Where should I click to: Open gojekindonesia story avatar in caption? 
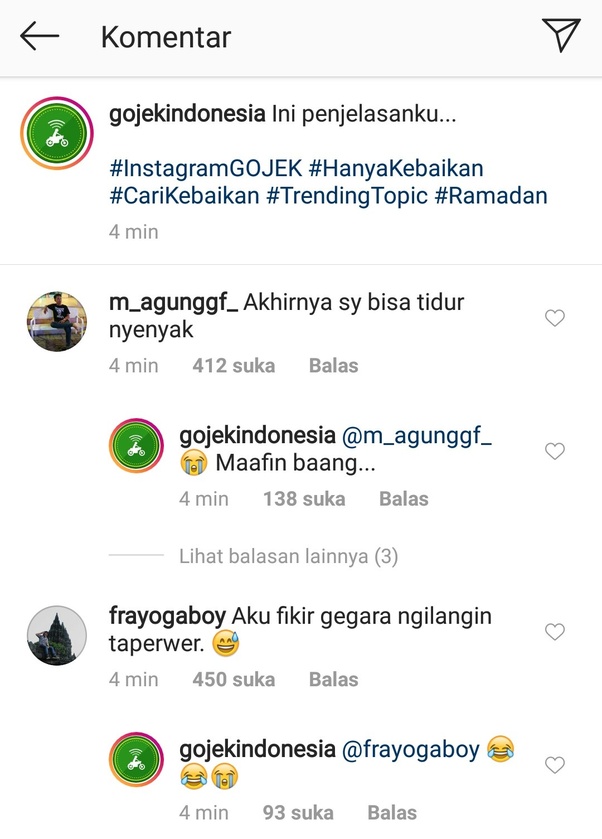coord(57,133)
